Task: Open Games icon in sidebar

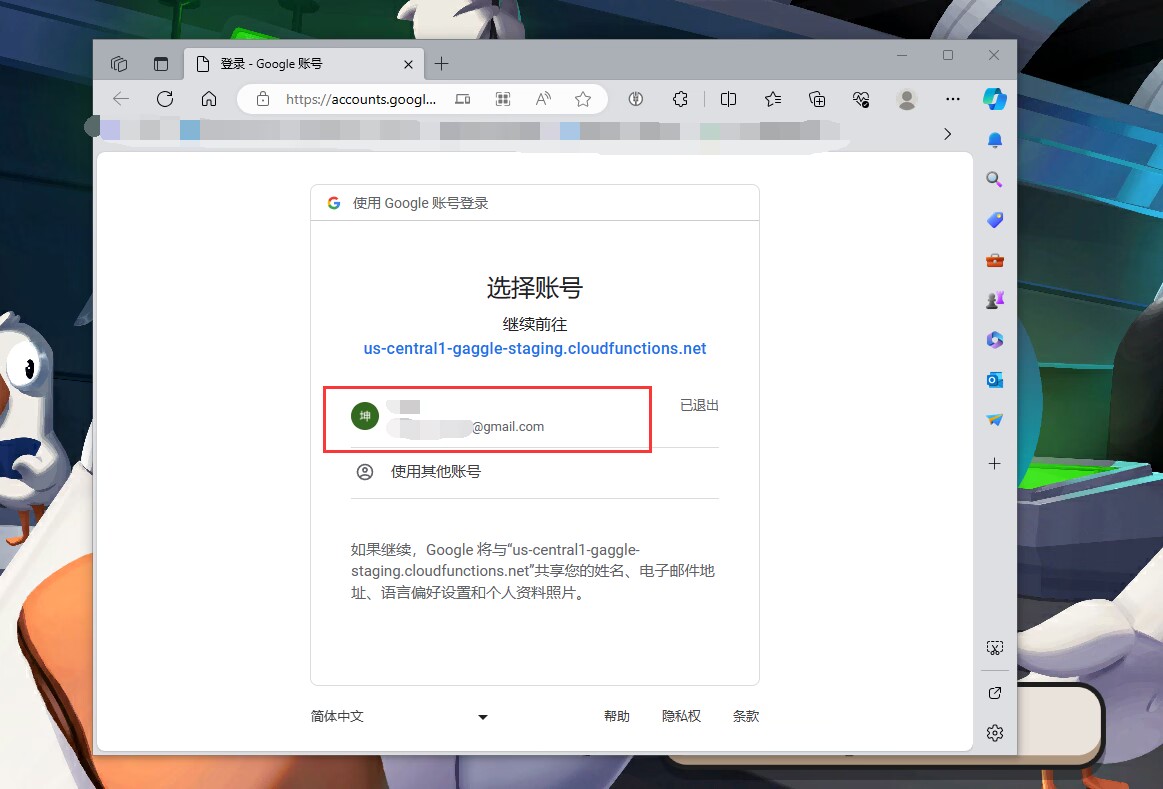Action: [x=995, y=300]
